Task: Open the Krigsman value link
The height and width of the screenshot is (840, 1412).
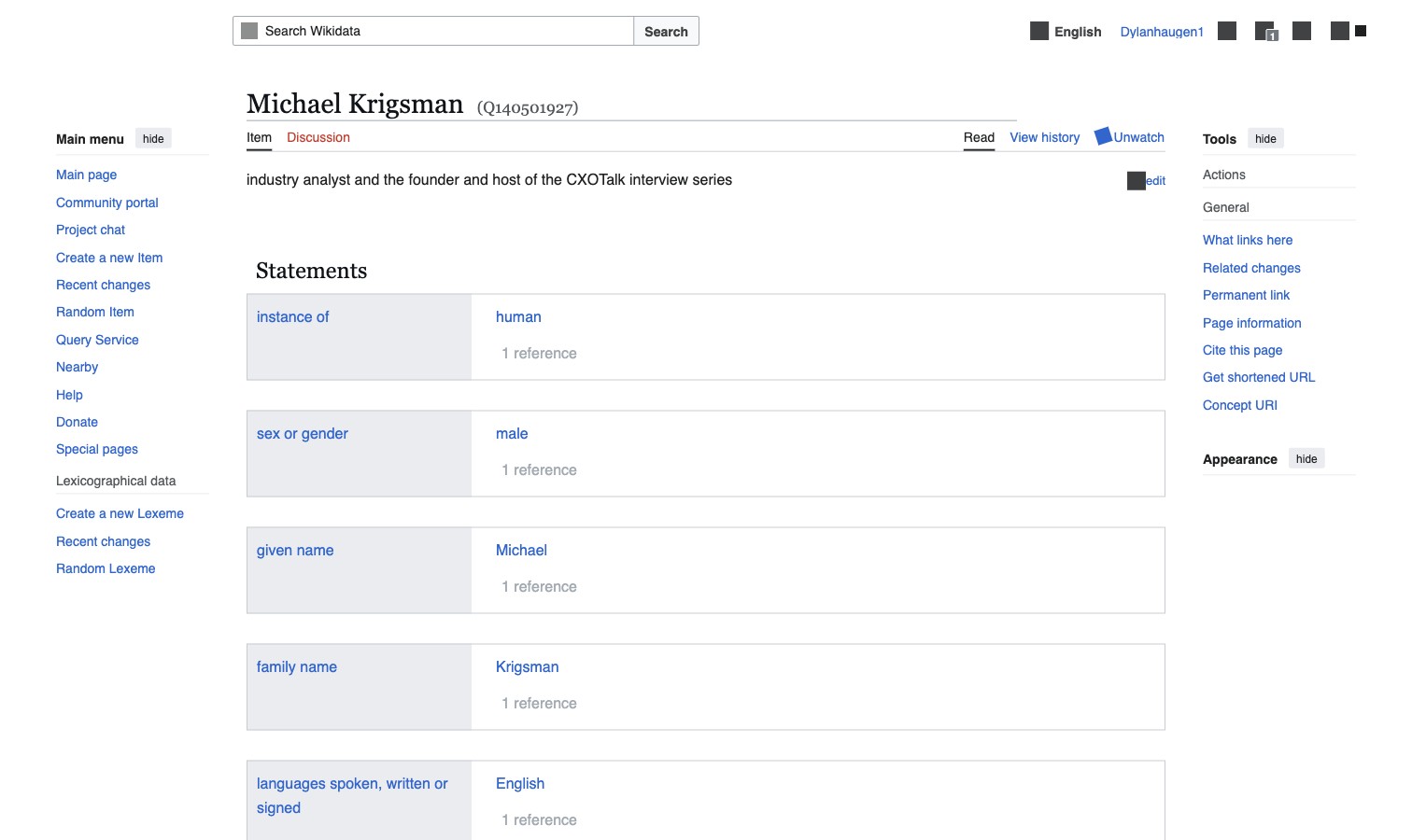Action: tap(527, 667)
